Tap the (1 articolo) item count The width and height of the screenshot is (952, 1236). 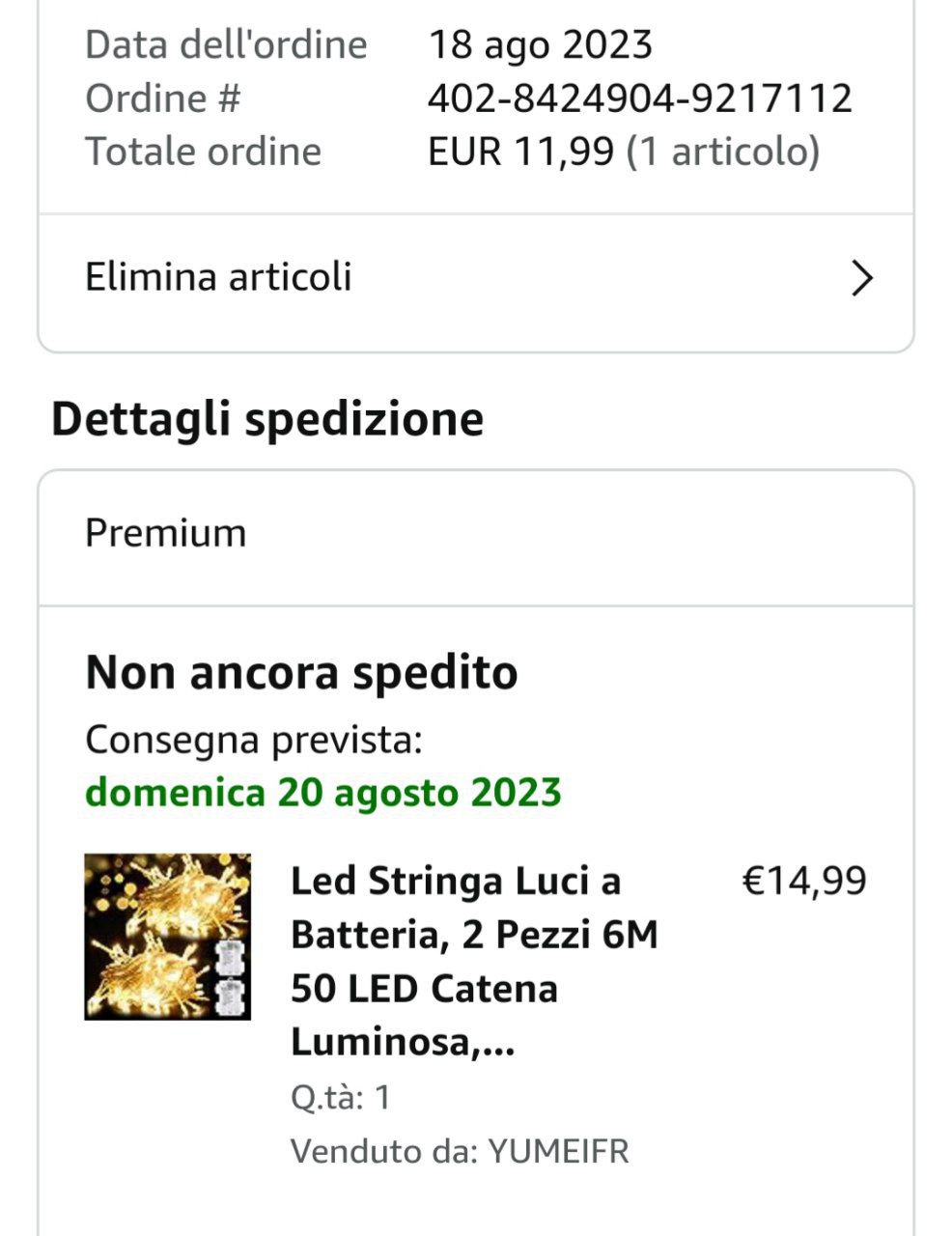723,152
